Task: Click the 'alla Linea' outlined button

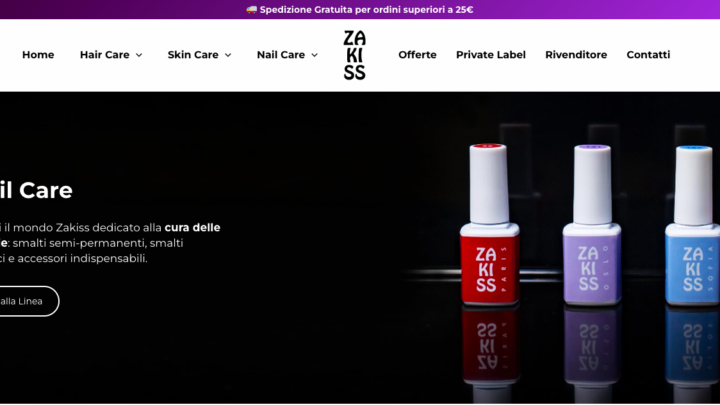Action: click(28, 301)
